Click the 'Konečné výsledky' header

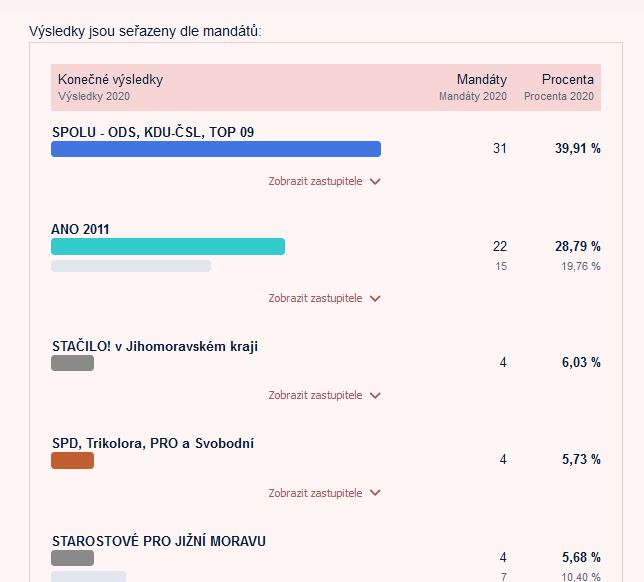pos(110,79)
